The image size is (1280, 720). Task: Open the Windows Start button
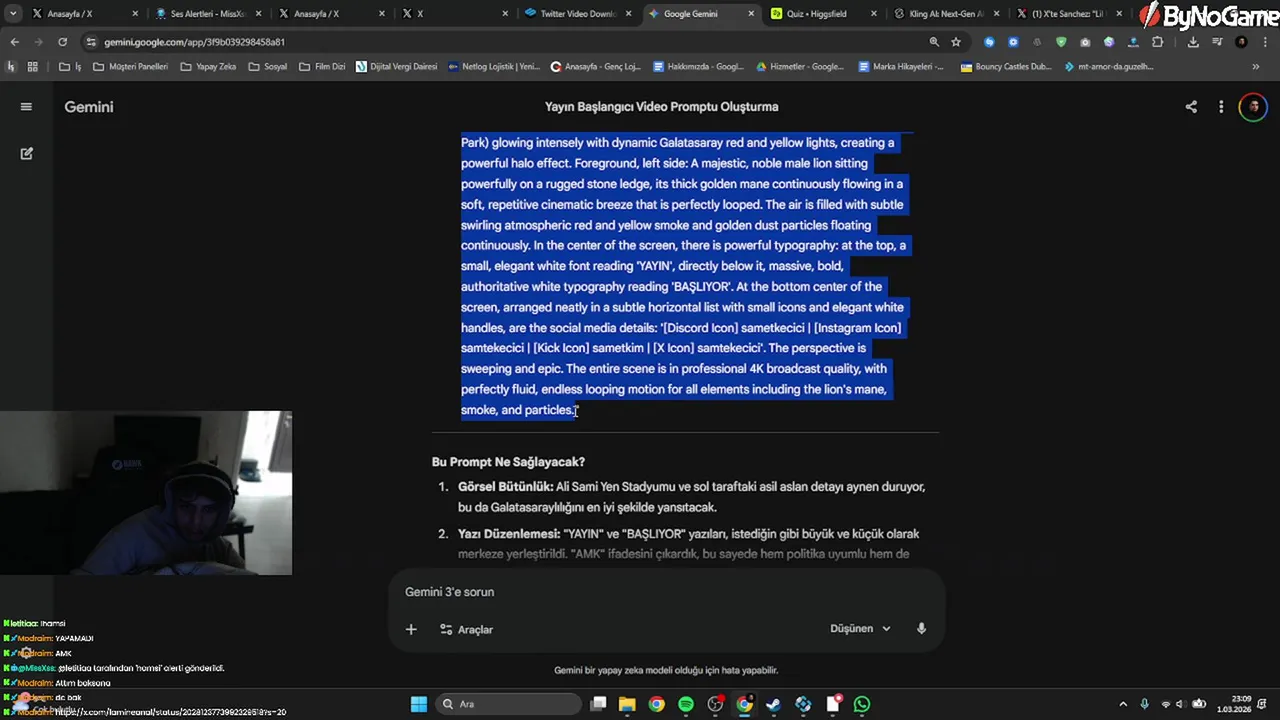pyautogui.click(x=419, y=704)
